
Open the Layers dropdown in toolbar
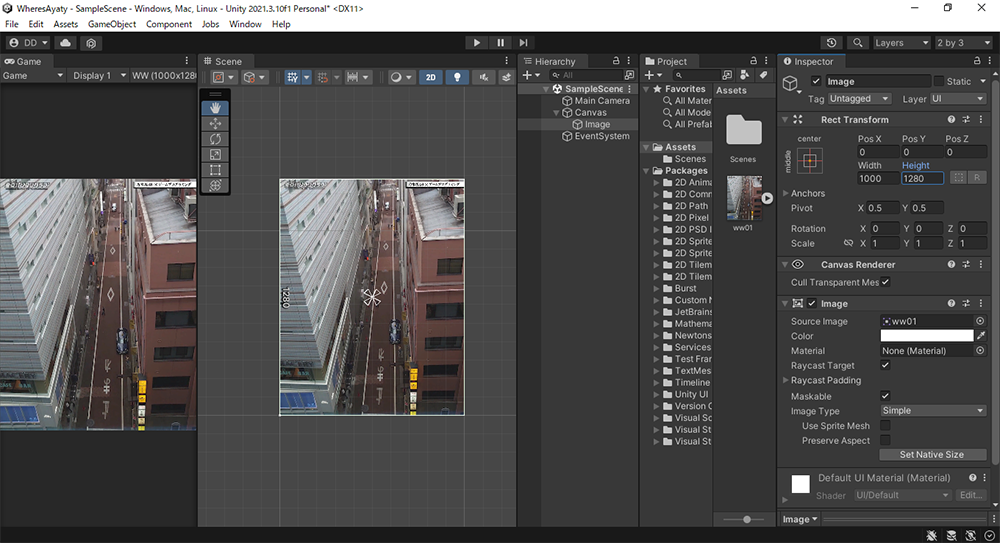pos(900,43)
